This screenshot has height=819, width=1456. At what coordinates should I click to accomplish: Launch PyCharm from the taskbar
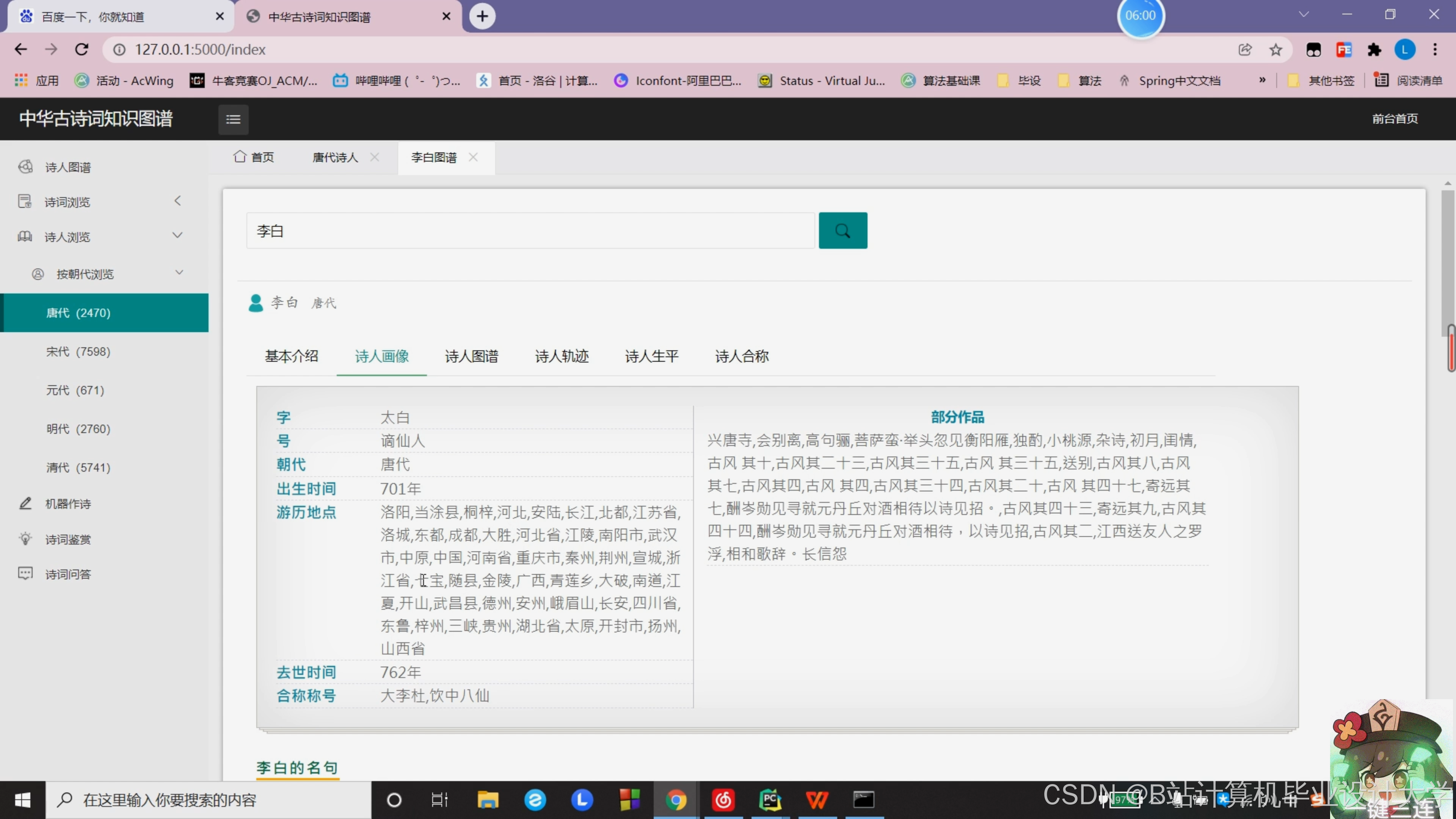770,800
